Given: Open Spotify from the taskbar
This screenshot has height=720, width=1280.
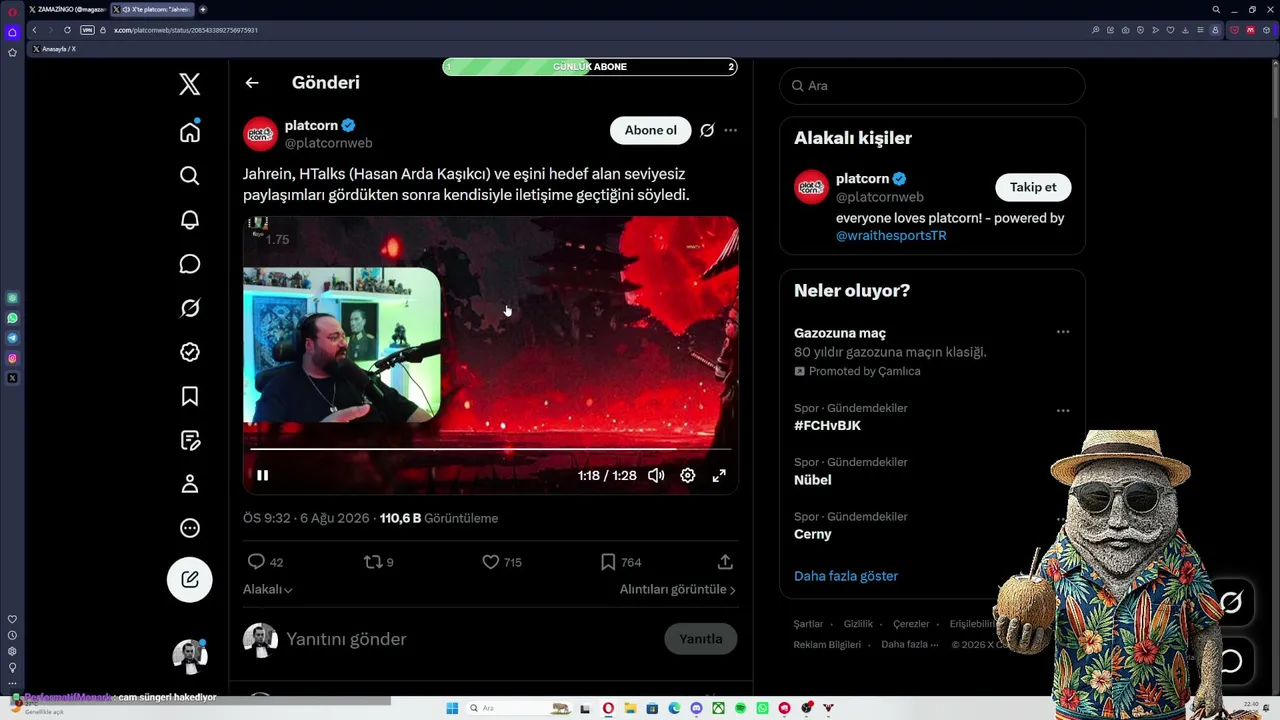Looking at the screenshot, I should pos(740,708).
